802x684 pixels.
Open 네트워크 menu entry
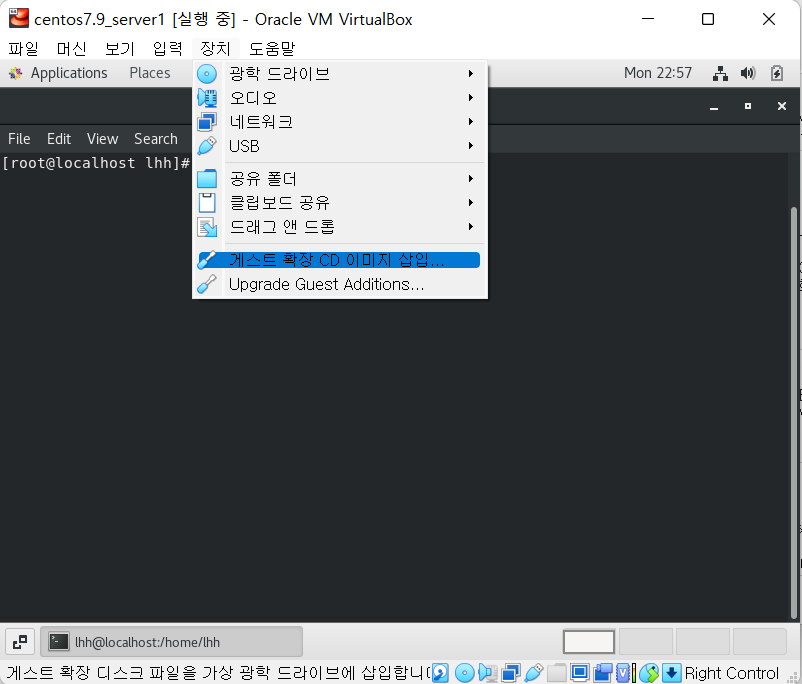pyautogui.click(x=339, y=122)
